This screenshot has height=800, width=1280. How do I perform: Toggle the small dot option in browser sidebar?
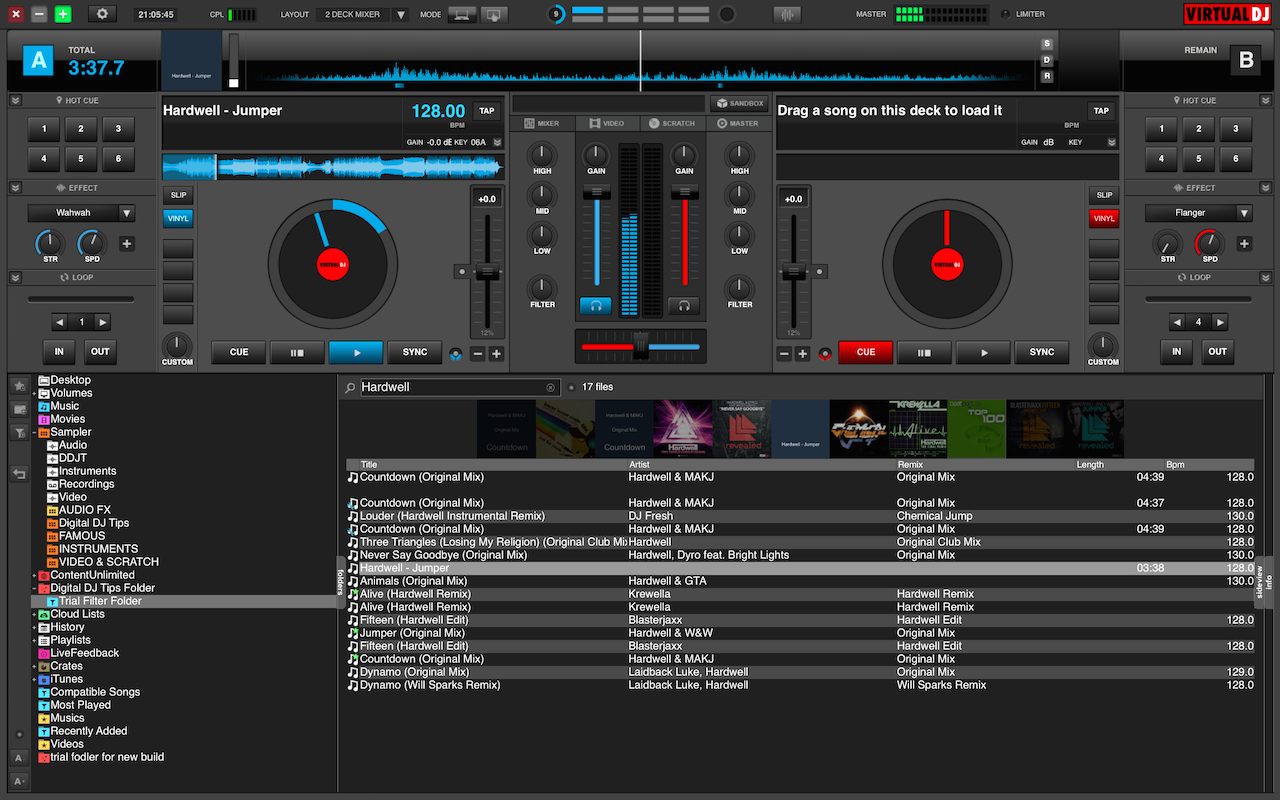coord(19,734)
